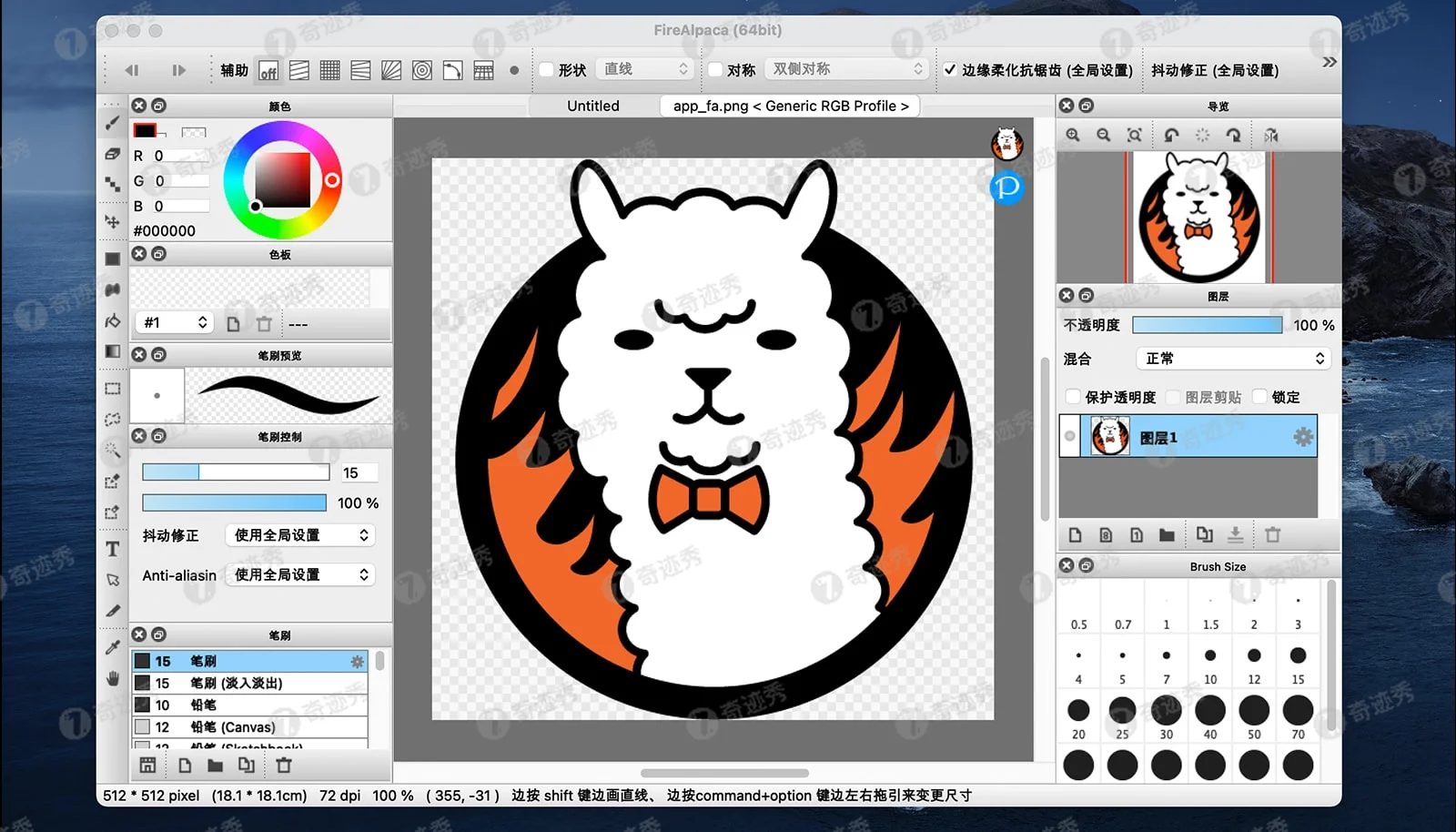The width and height of the screenshot is (1456, 832).
Task: Toggle visibility of layer 图层1
Action: click(x=1070, y=436)
